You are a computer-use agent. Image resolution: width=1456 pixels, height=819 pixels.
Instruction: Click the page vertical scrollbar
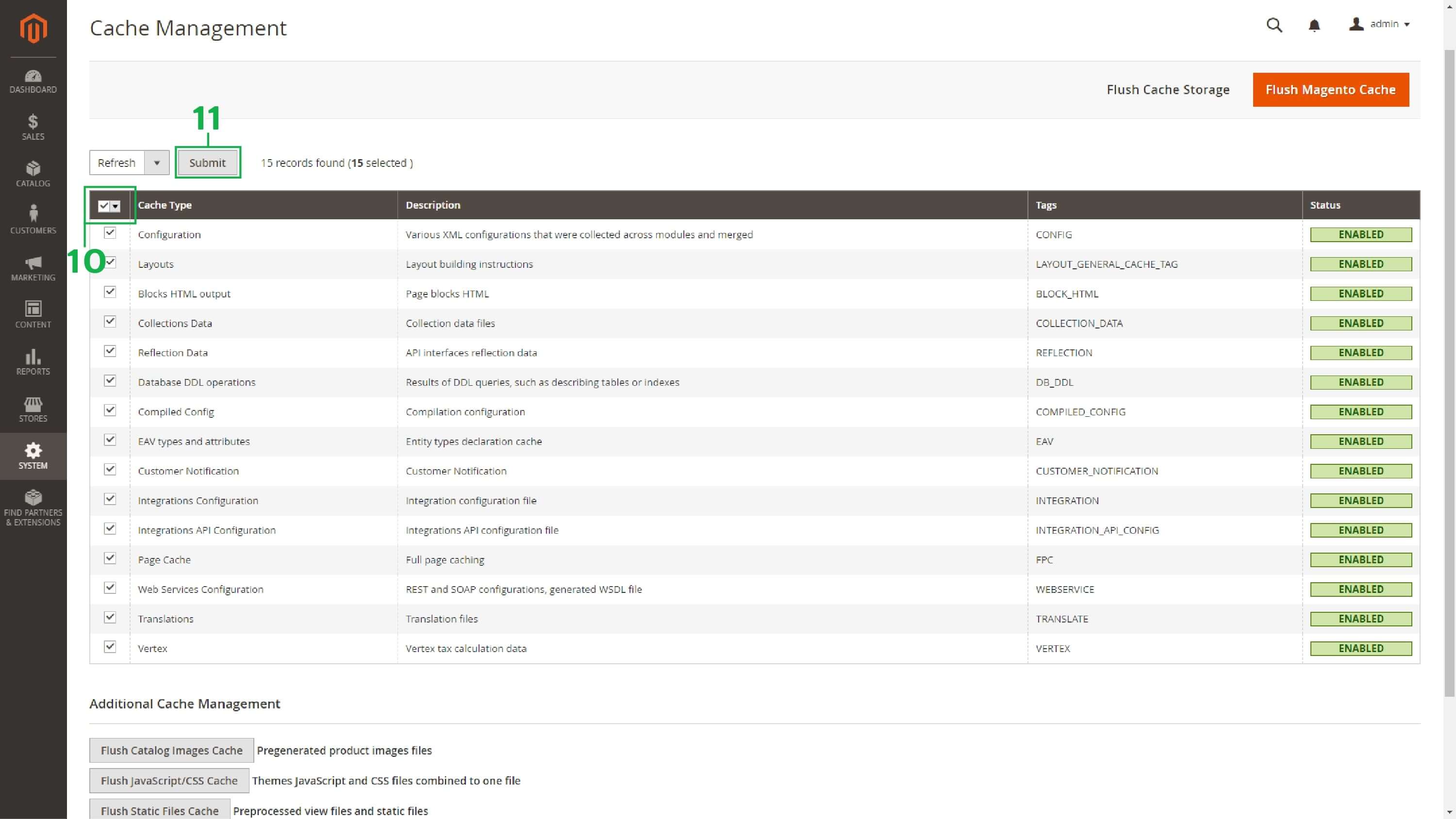tap(1450, 373)
